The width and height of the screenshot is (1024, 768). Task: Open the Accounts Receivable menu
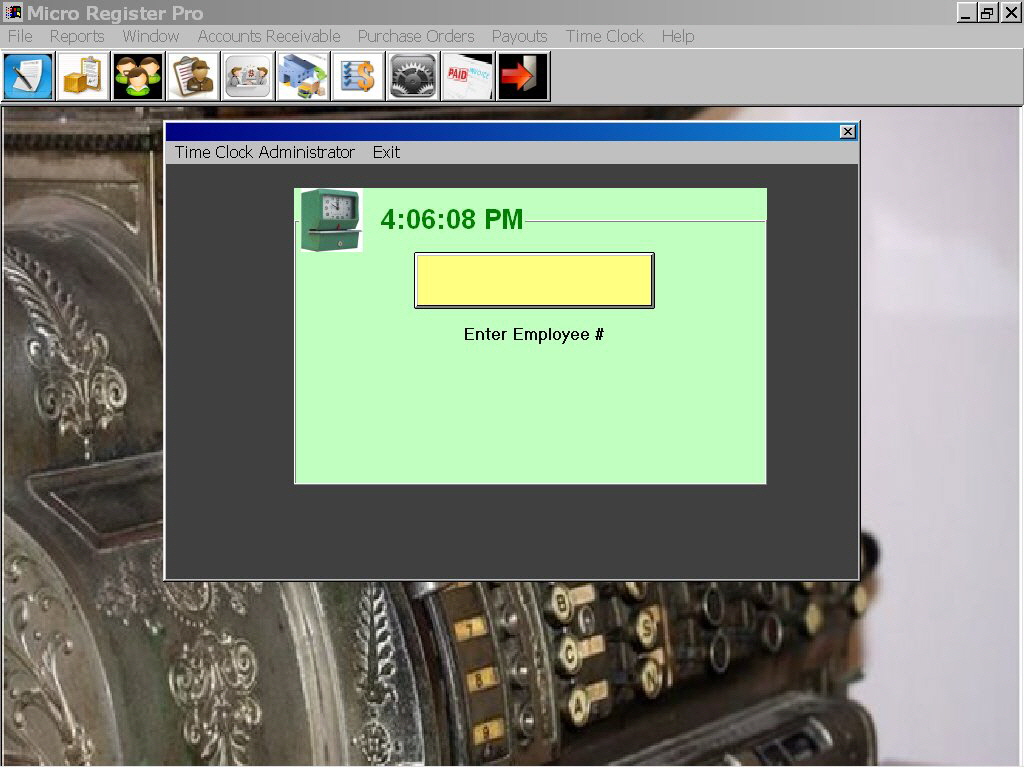click(x=269, y=37)
